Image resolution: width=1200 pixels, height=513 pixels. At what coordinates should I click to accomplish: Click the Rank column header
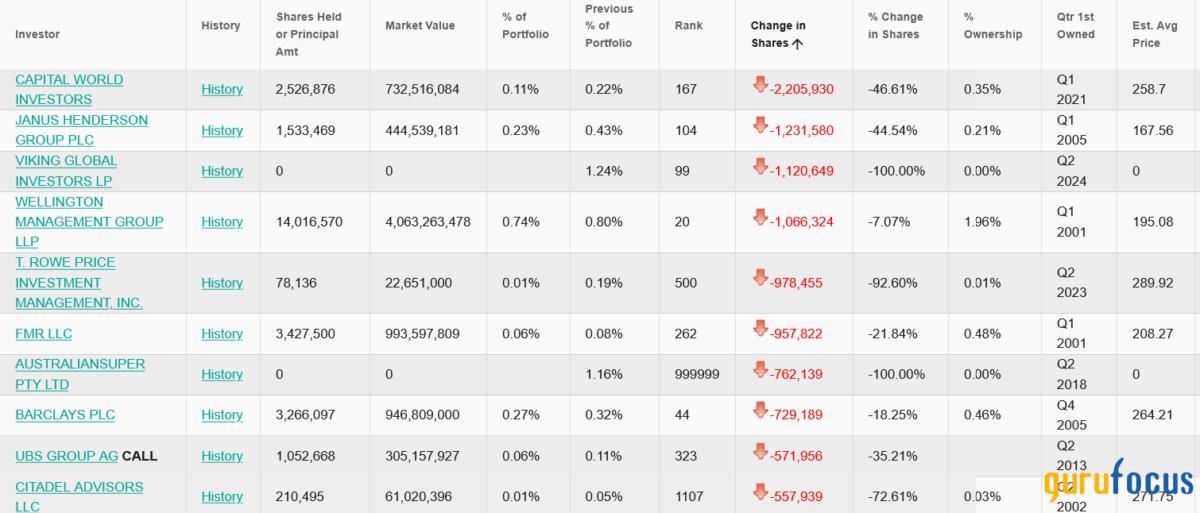point(689,25)
